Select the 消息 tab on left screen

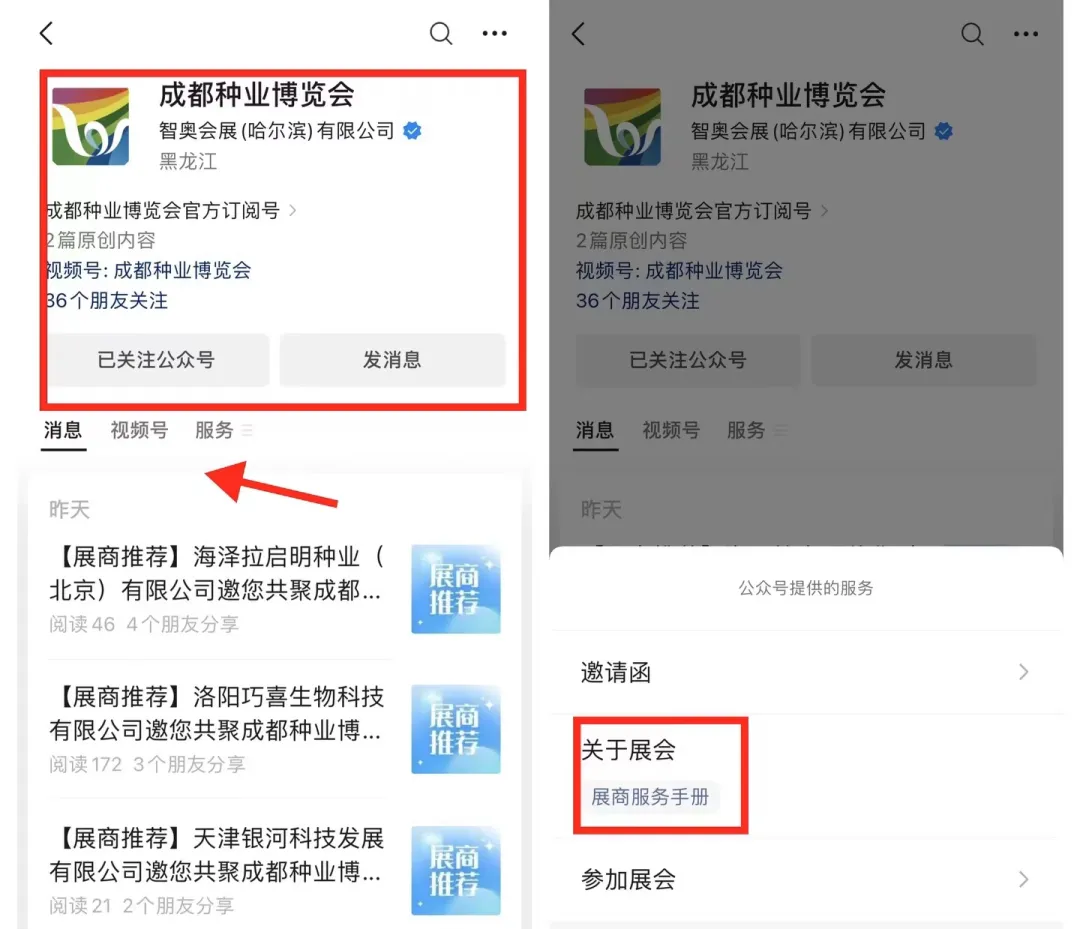pyautogui.click(x=63, y=430)
